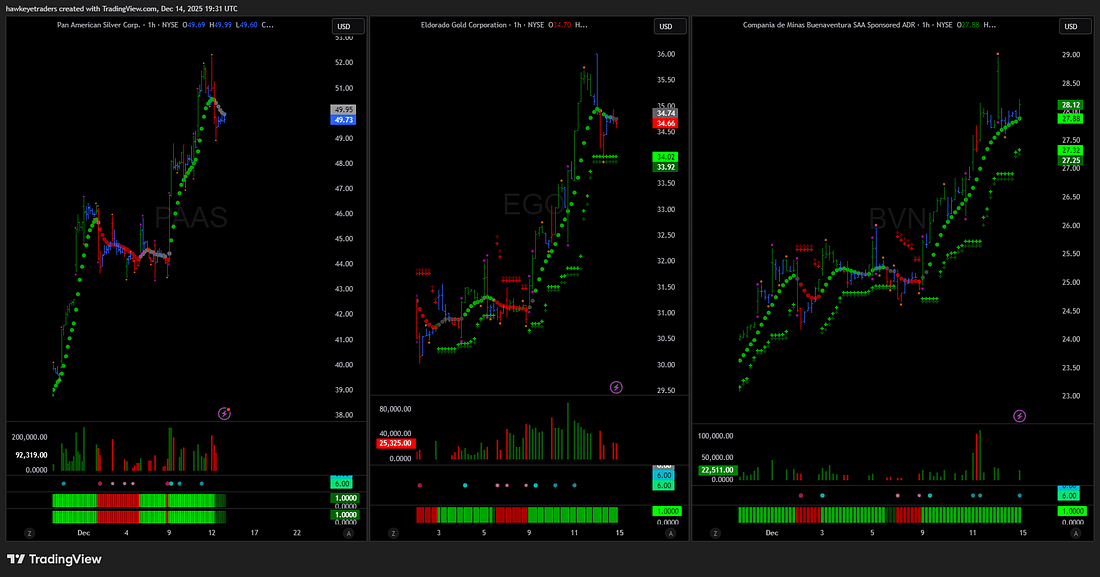Image resolution: width=1100 pixels, height=577 pixels.
Task: Click the bright green 34.02 price label
Action: pyautogui.click(x=666, y=157)
